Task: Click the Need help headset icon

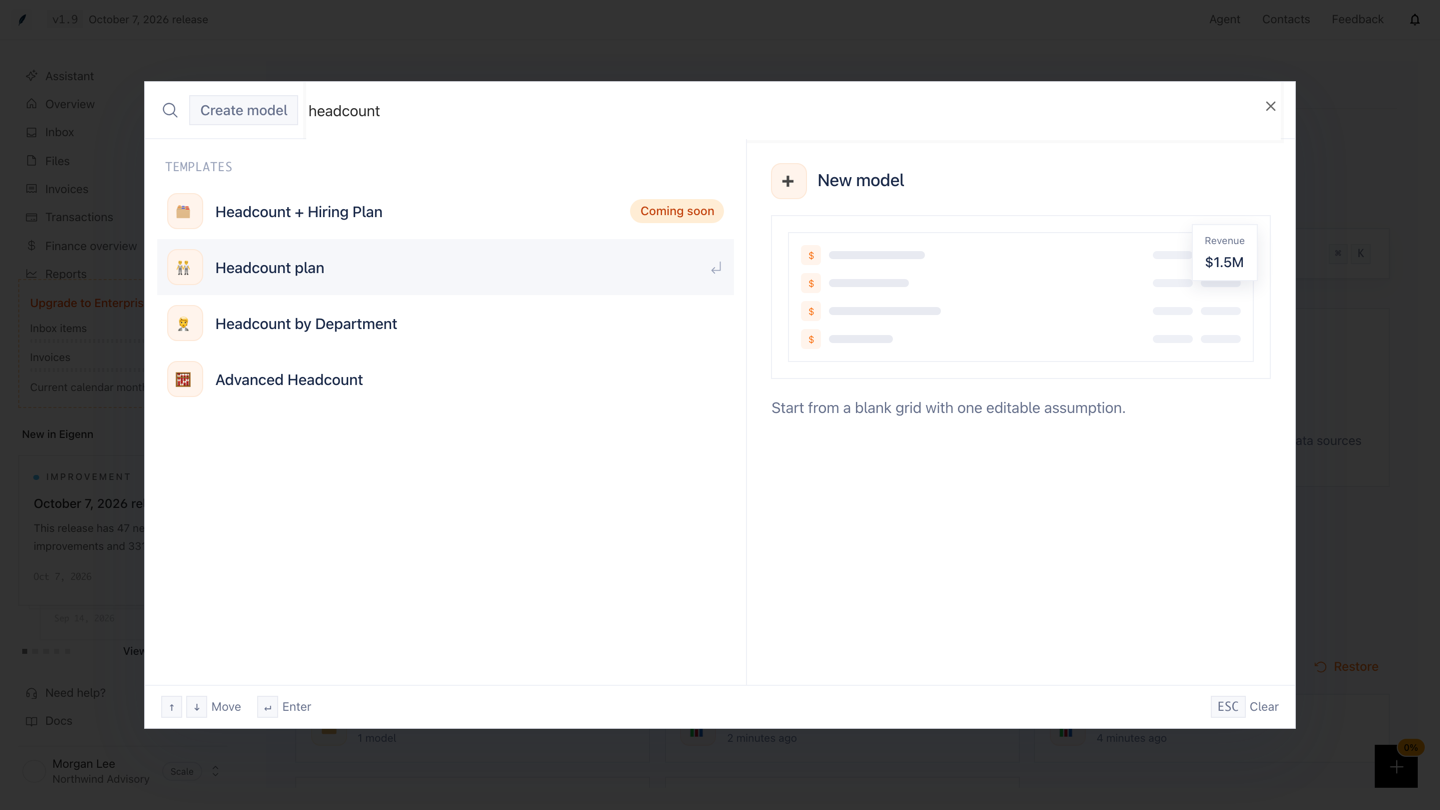Action: coord(32,693)
